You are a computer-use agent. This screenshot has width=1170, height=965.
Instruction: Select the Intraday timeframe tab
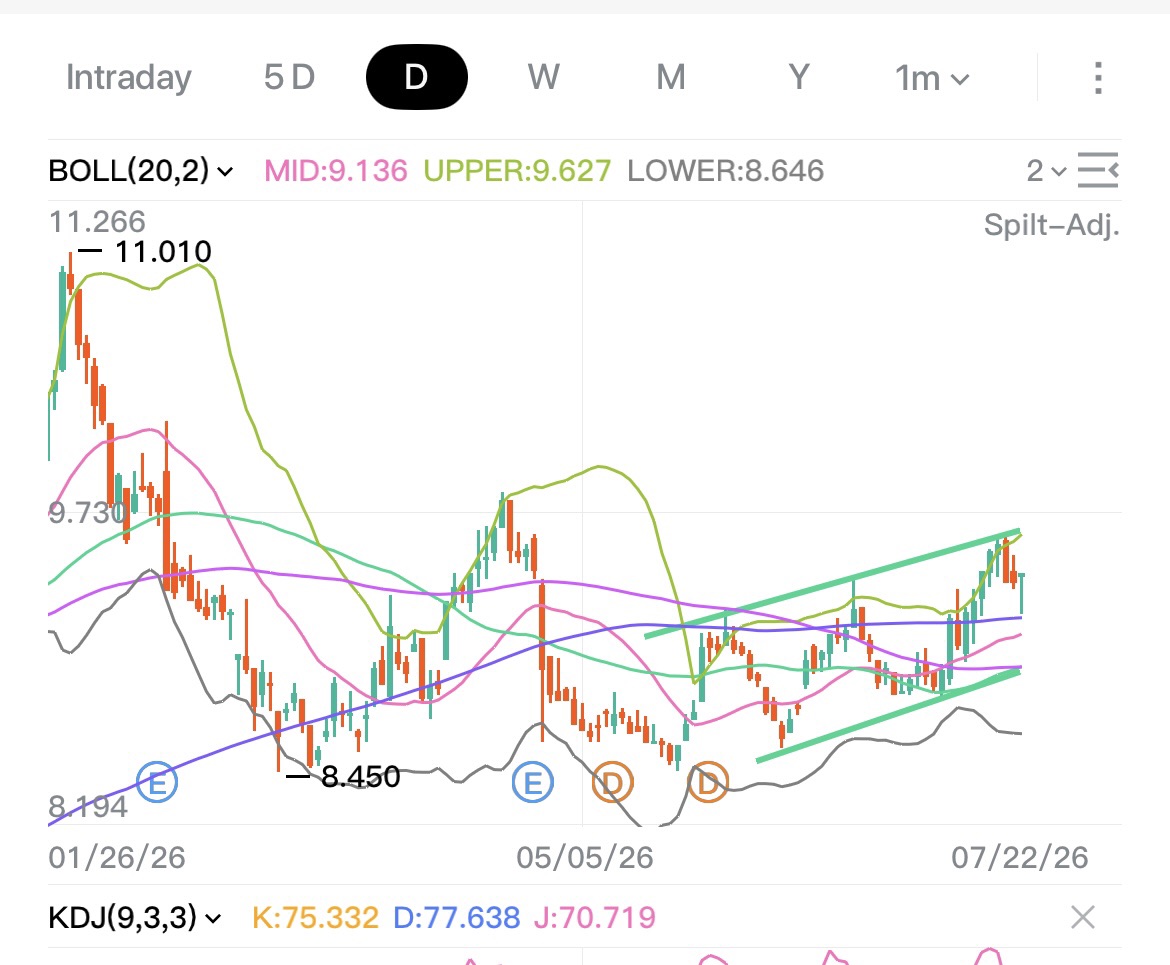128,78
